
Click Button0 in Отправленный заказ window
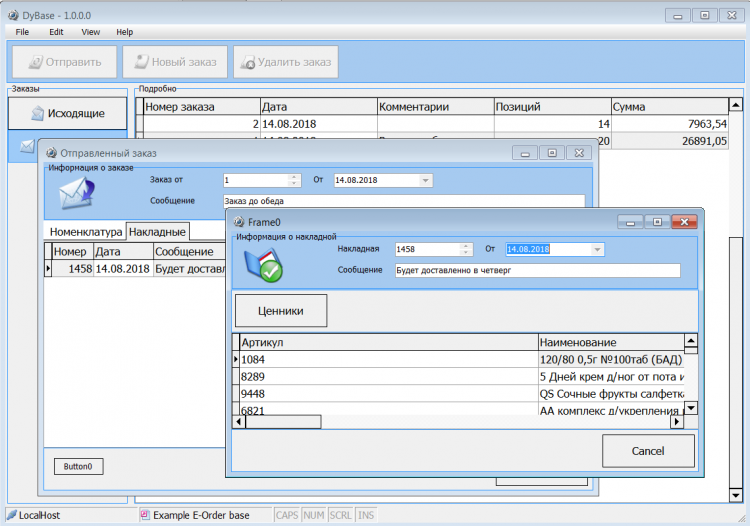(78, 466)
